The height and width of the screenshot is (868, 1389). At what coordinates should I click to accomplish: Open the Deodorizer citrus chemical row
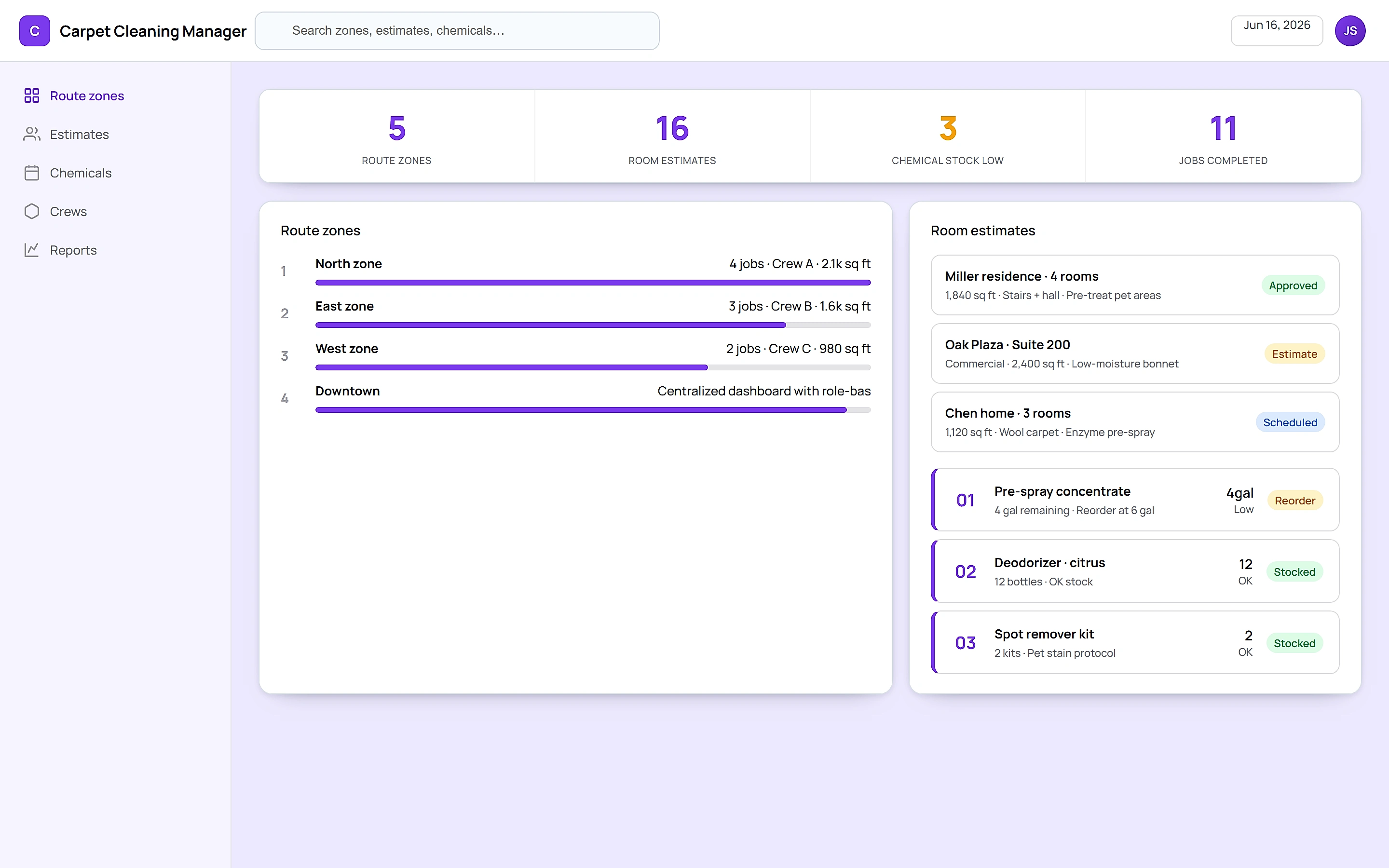[x=1135, y=571]
